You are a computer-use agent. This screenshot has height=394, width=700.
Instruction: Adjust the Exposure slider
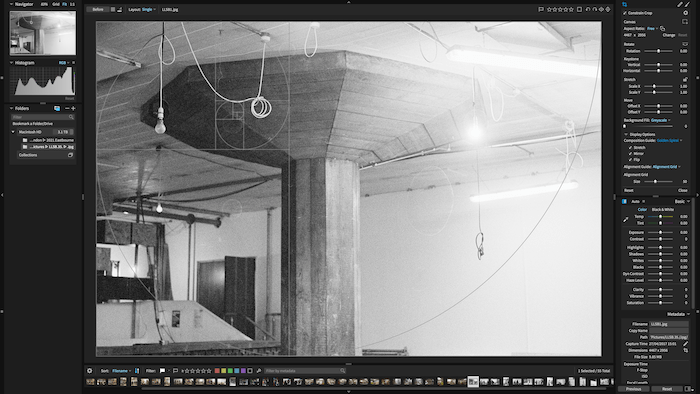(660, 232)
